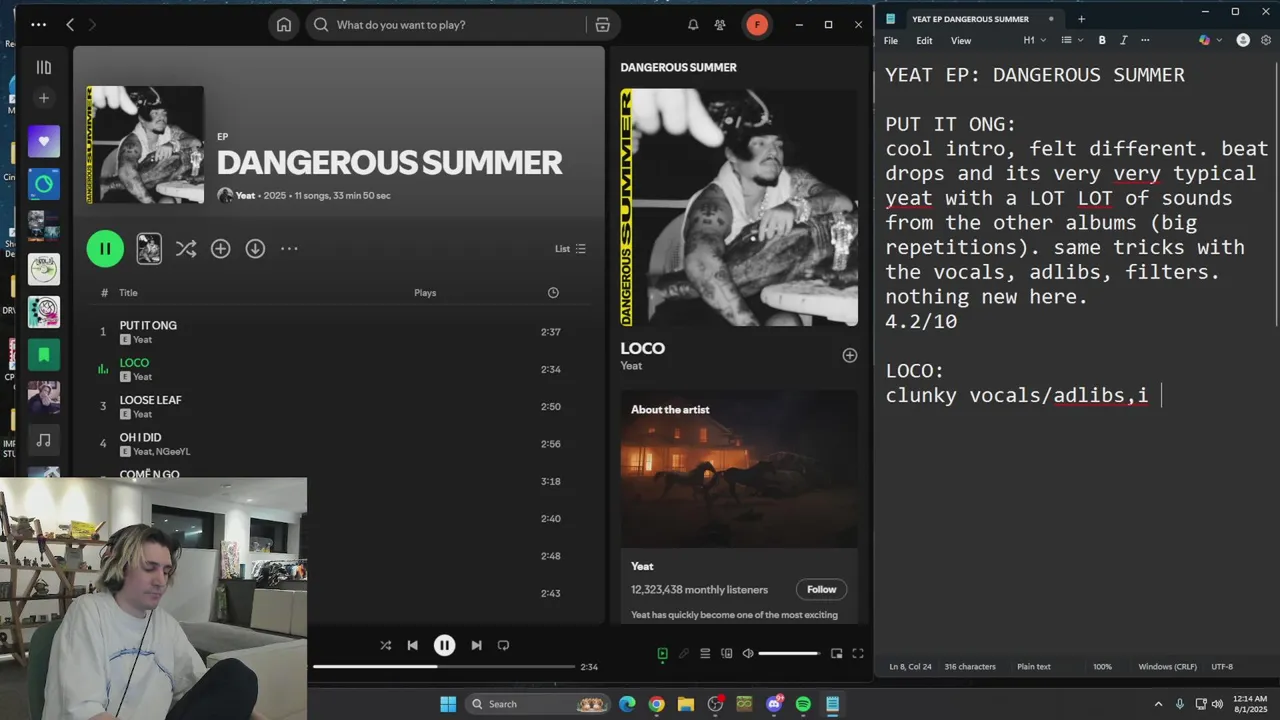The width and height of the screenshot is (1280, 720).
Task: Go forward in Spotify navigation
Action: click(x=92, y=25)
